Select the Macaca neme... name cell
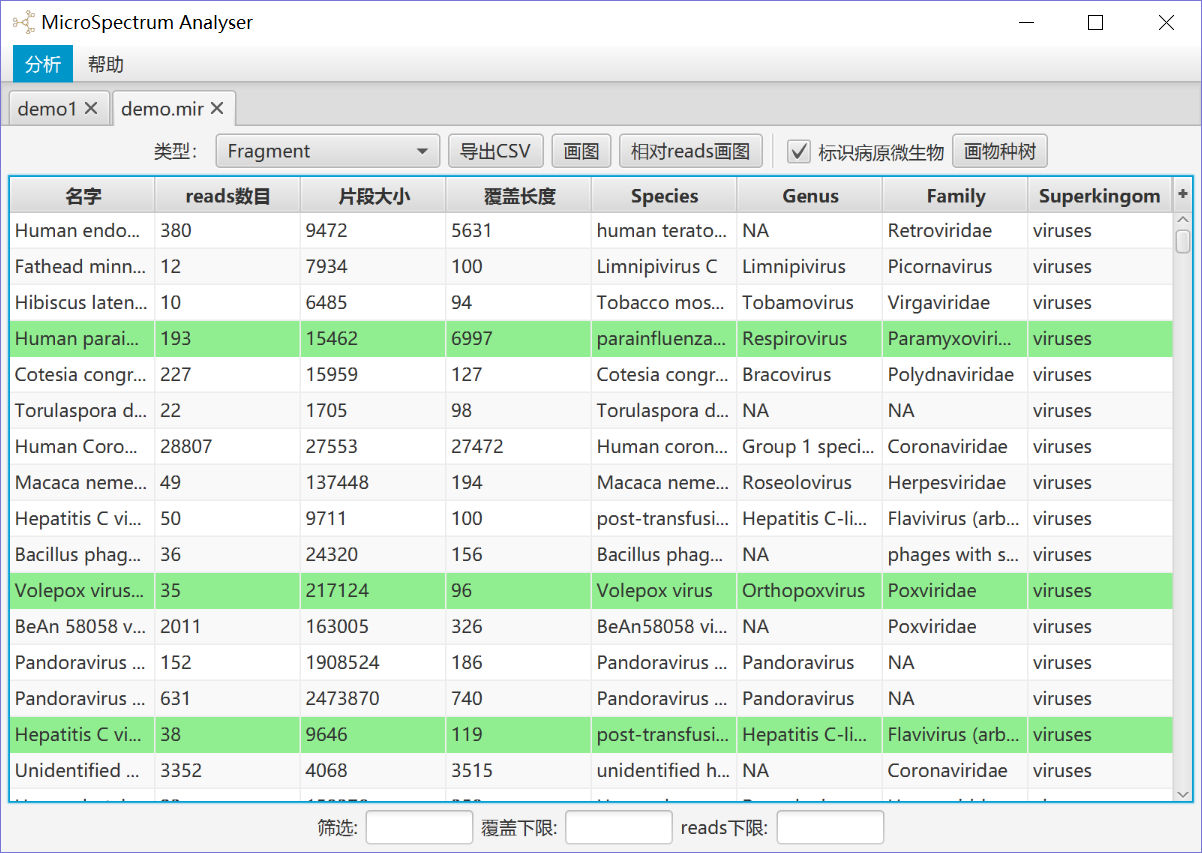 point(82,483)
